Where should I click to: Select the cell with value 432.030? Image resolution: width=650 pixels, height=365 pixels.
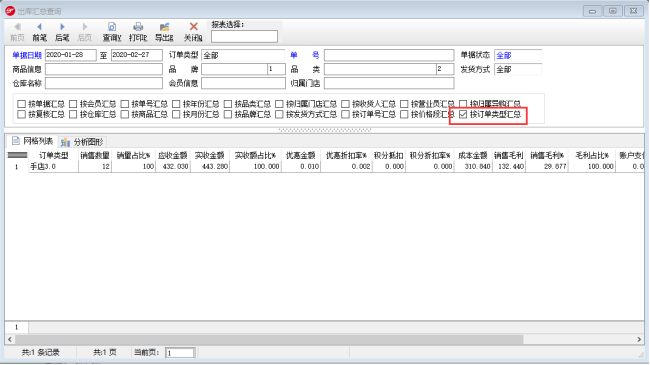click(x=173, y=166)
